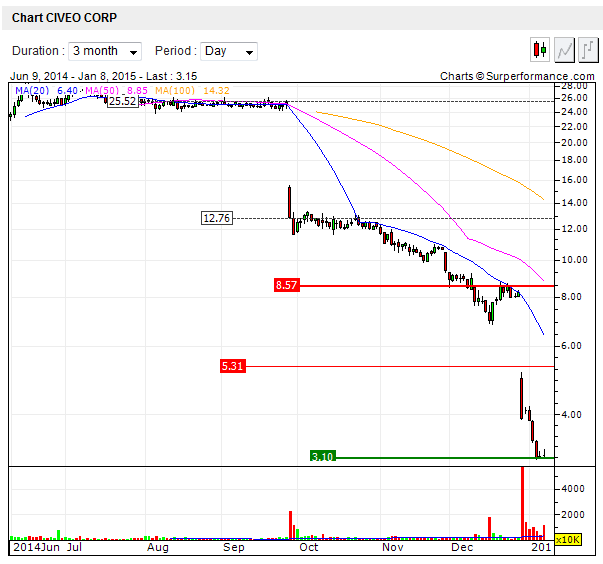
Task: Click the Surperformance.com charts credit link
Action: coord(517,76)
